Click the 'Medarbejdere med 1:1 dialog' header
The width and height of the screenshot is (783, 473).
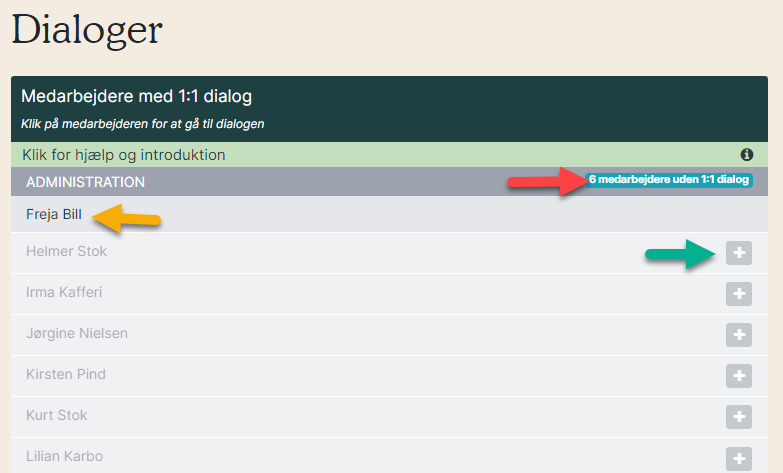click(136, 96)
